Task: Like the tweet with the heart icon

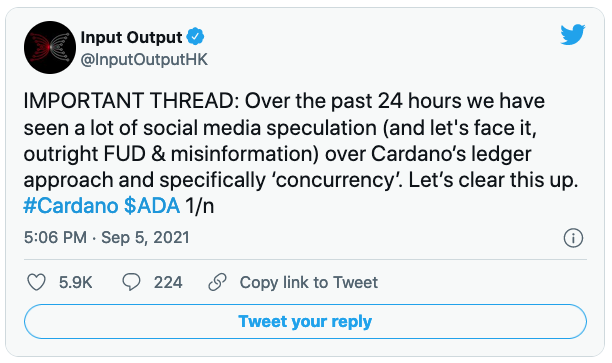Action: (36, 282)
